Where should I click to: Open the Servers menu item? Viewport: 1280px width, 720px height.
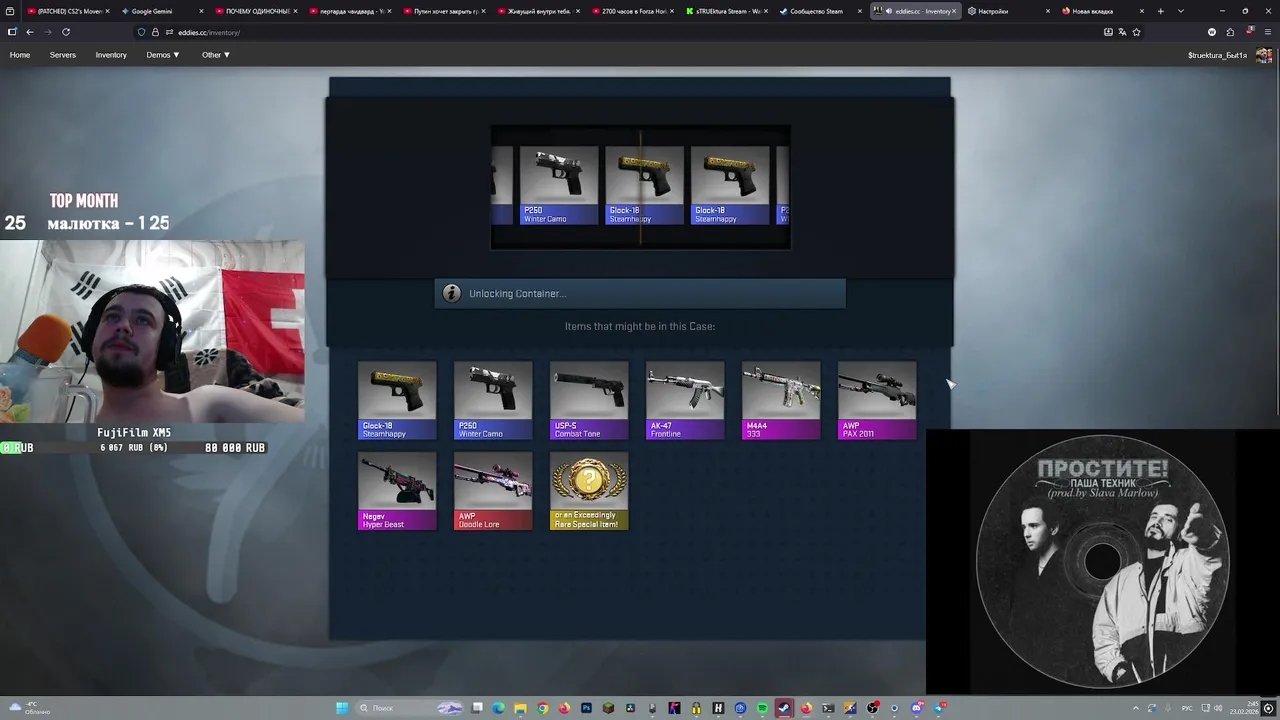[63, 55]
